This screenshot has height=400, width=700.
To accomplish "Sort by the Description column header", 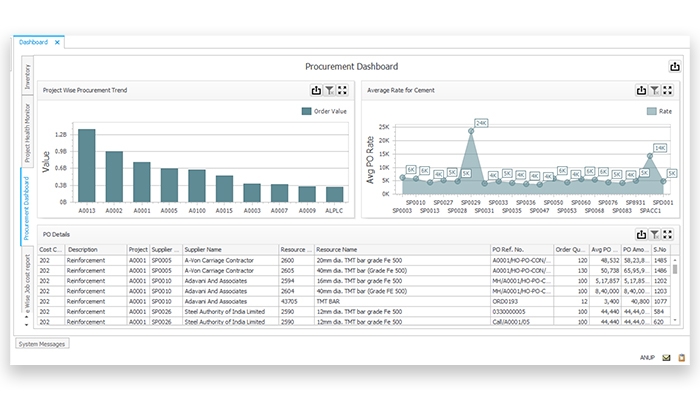I will coord(96,250).
